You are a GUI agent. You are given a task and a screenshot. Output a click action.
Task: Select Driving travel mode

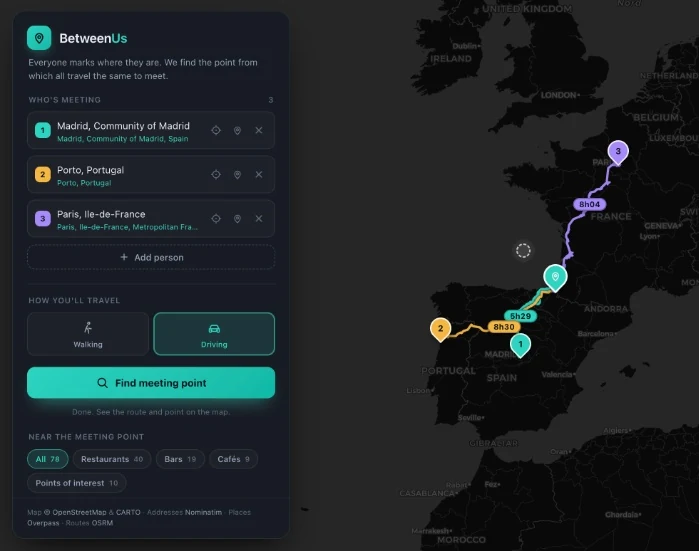[214, 334]
